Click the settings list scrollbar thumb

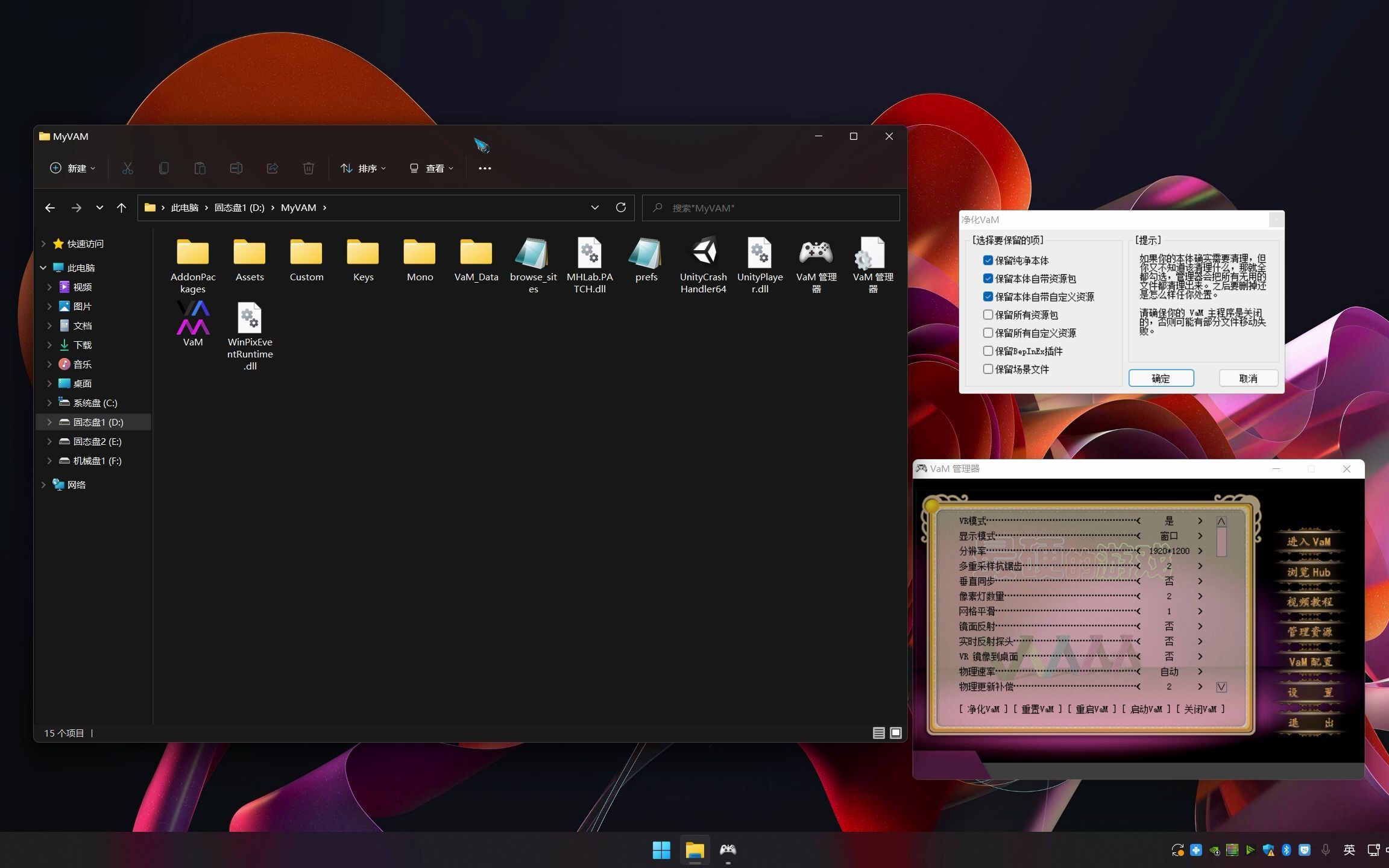click(x=1221, y=541)
